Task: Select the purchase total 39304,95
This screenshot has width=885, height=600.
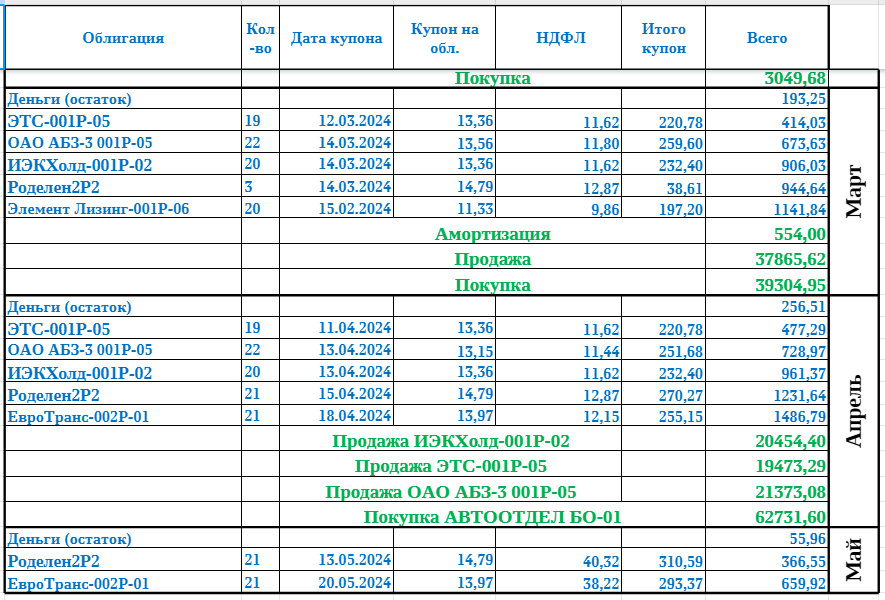Action: pyautogui.click(x=791, y=284)
